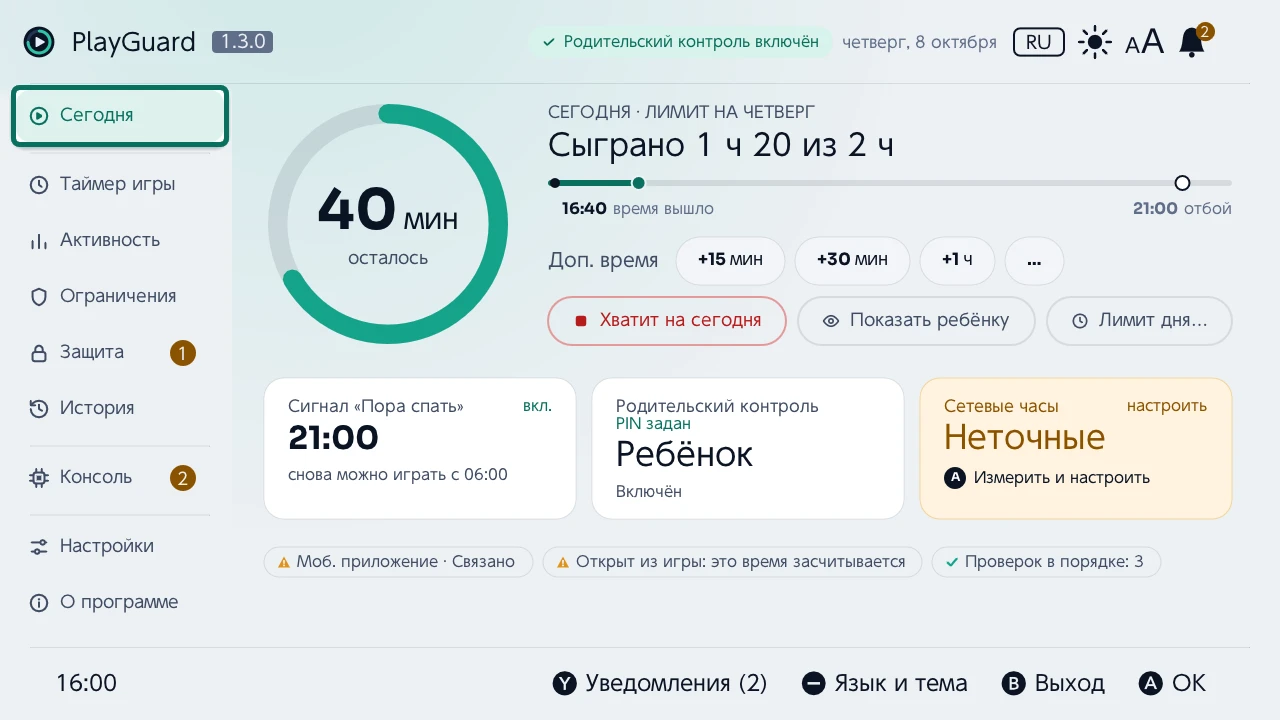Viewport: 1280px width, 720px height.
Task: Click the Проверок в порядке: 3 chip
Action: tap(1045, 562)
